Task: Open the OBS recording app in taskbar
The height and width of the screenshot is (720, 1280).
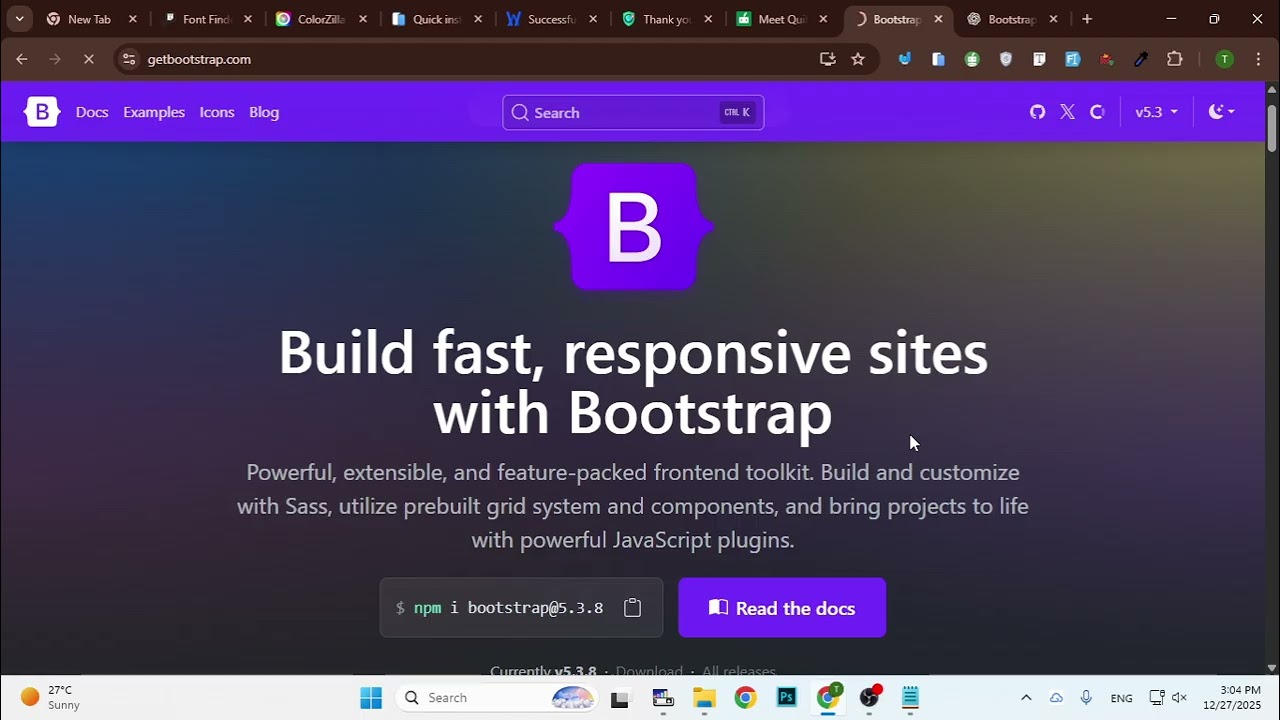Action: tap(870, 698)
